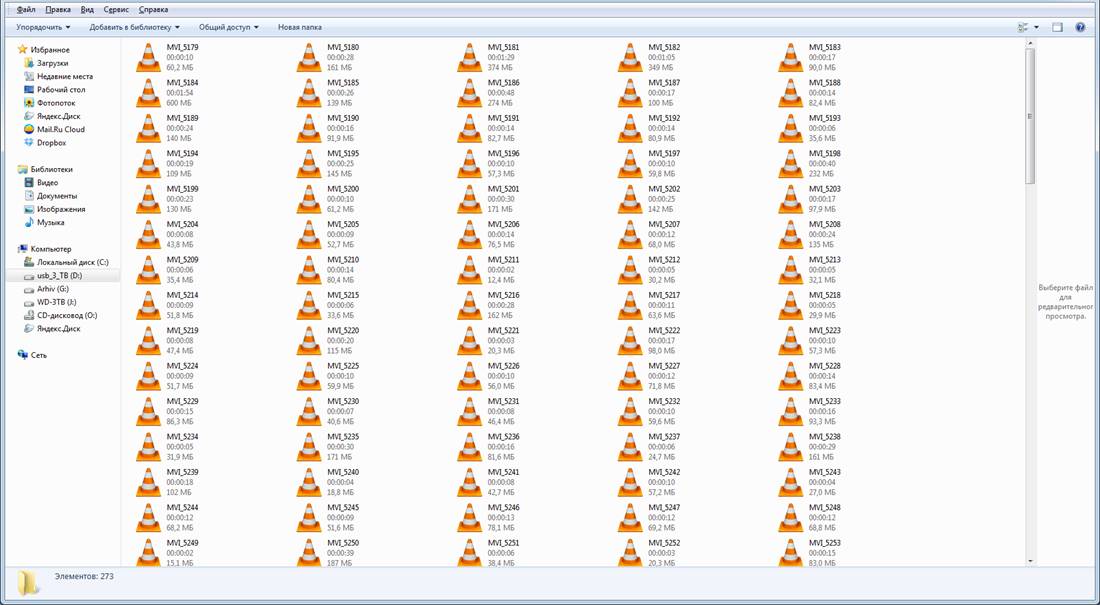Click the Mail.Ru Cloud icon
Viewport: 1100px width, 605px height.
(29, 129)
